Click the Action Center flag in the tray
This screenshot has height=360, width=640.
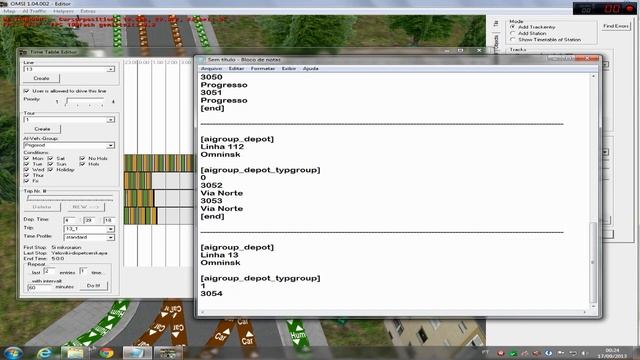pyautogui.click(x=560, y=353)
